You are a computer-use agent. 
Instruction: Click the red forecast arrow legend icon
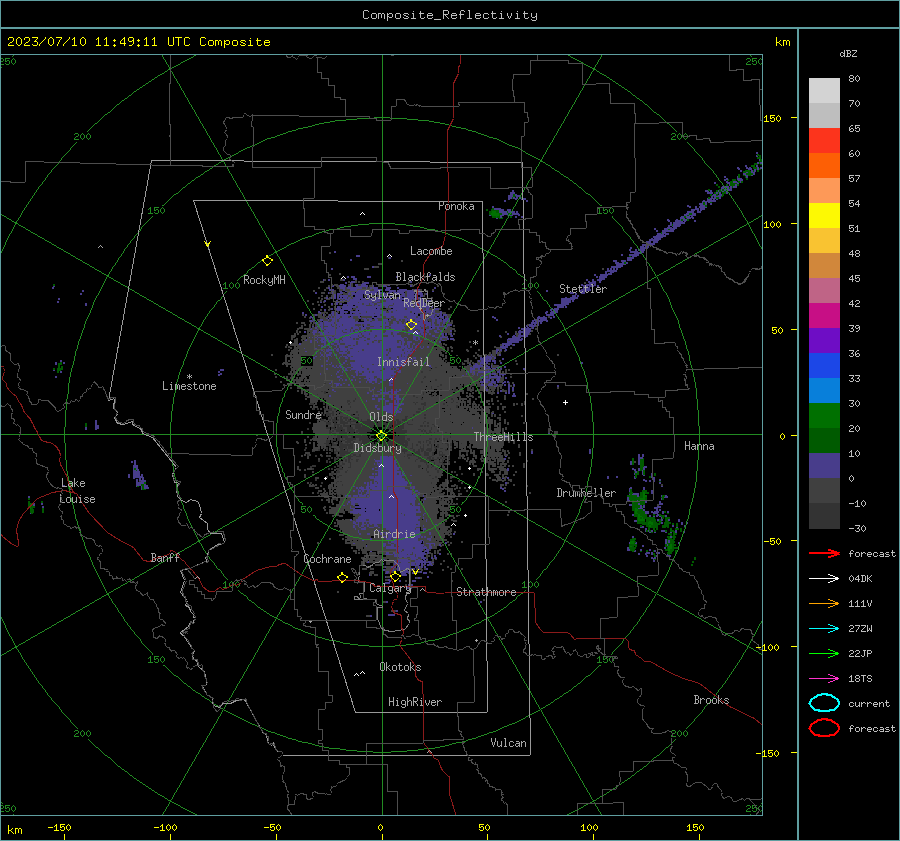click(824, 553)
